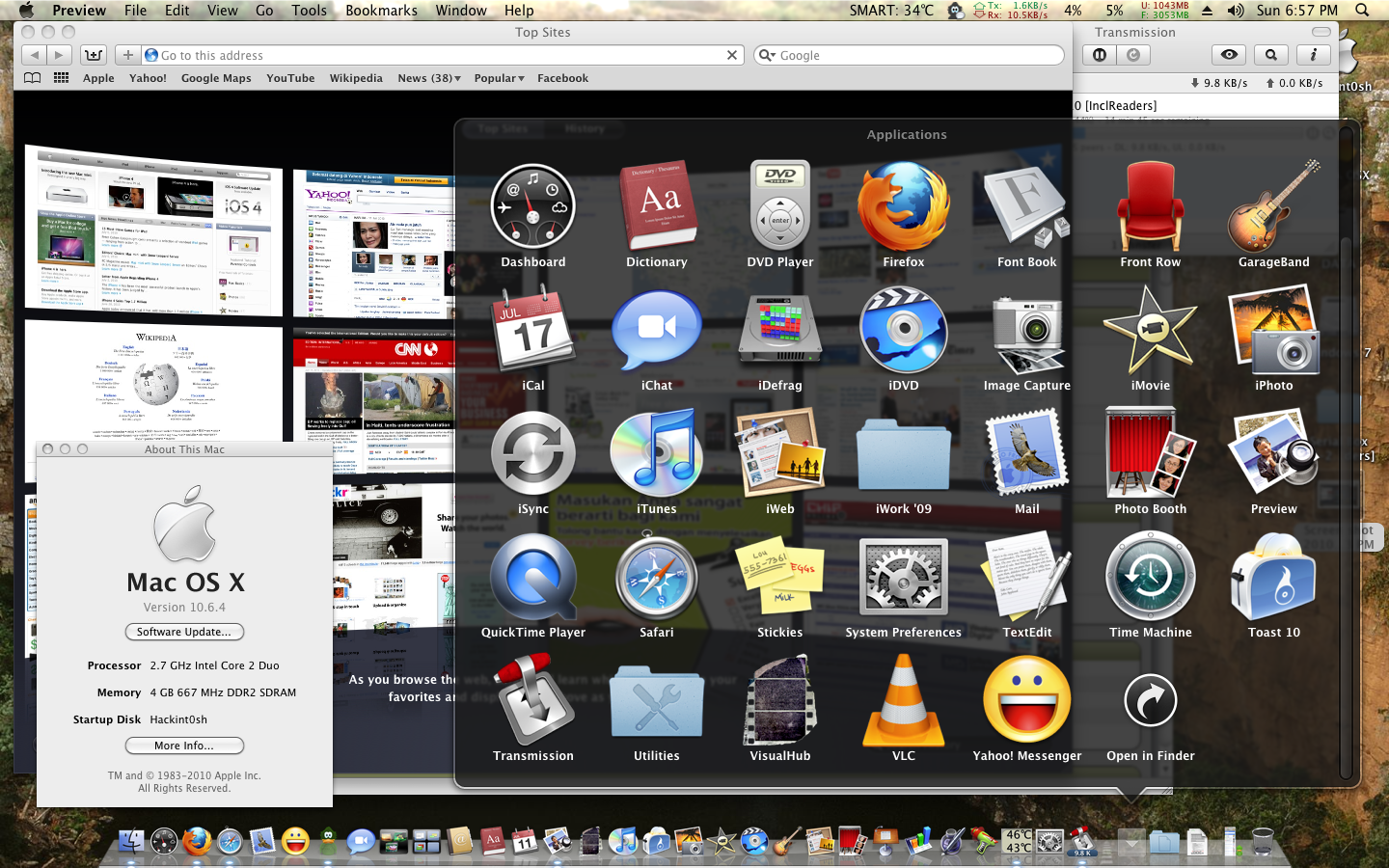
Task: Show Top Sites grid button in bookmarks bar
Action: click(61, 78)
